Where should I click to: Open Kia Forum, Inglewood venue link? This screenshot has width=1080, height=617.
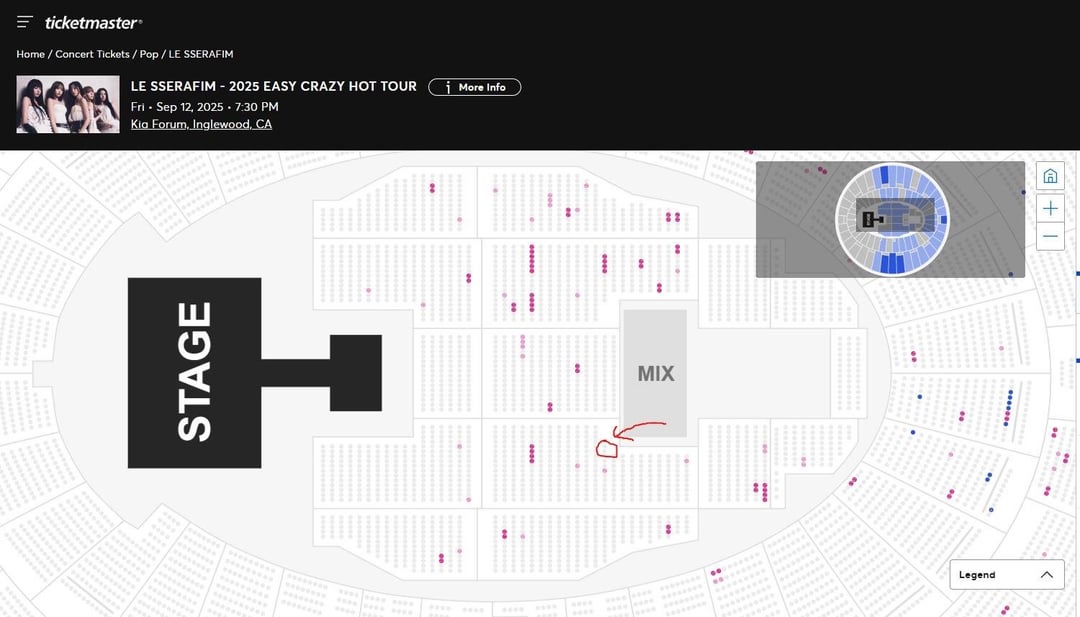point(201,124)
